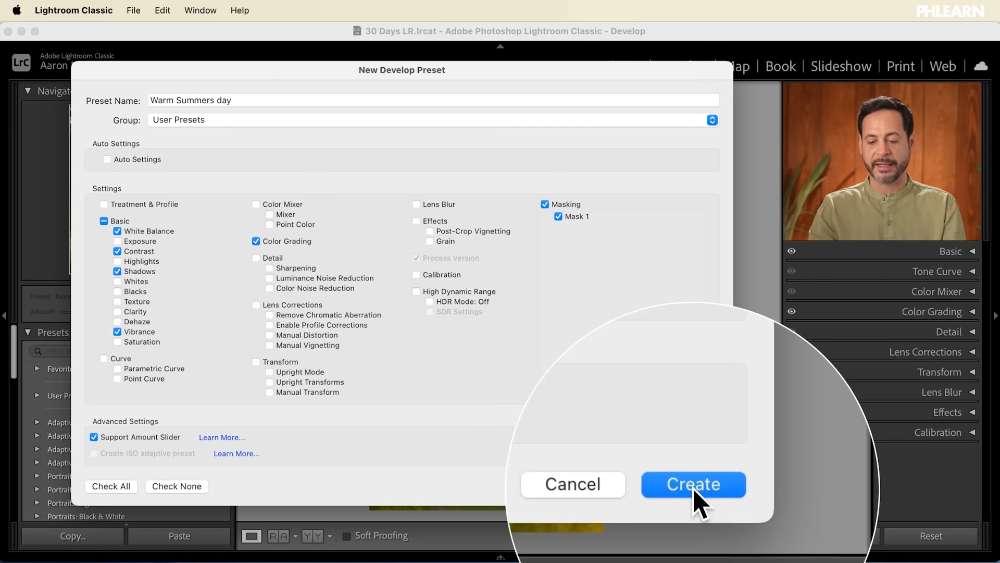The width and height of the screenshot is (1000, 563).
Task: Expand the Basic panel triangle
Action: pos(972,251)
